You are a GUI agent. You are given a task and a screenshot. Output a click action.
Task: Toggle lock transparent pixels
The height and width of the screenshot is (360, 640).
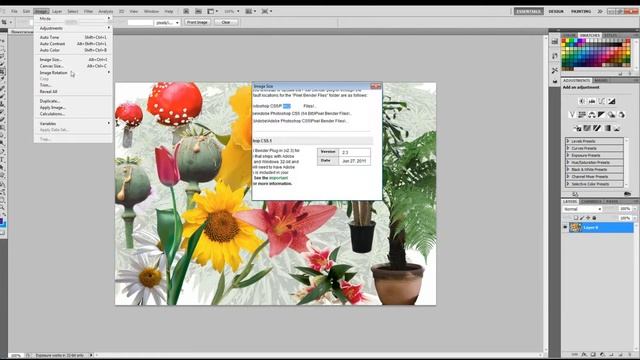(576, 218)
